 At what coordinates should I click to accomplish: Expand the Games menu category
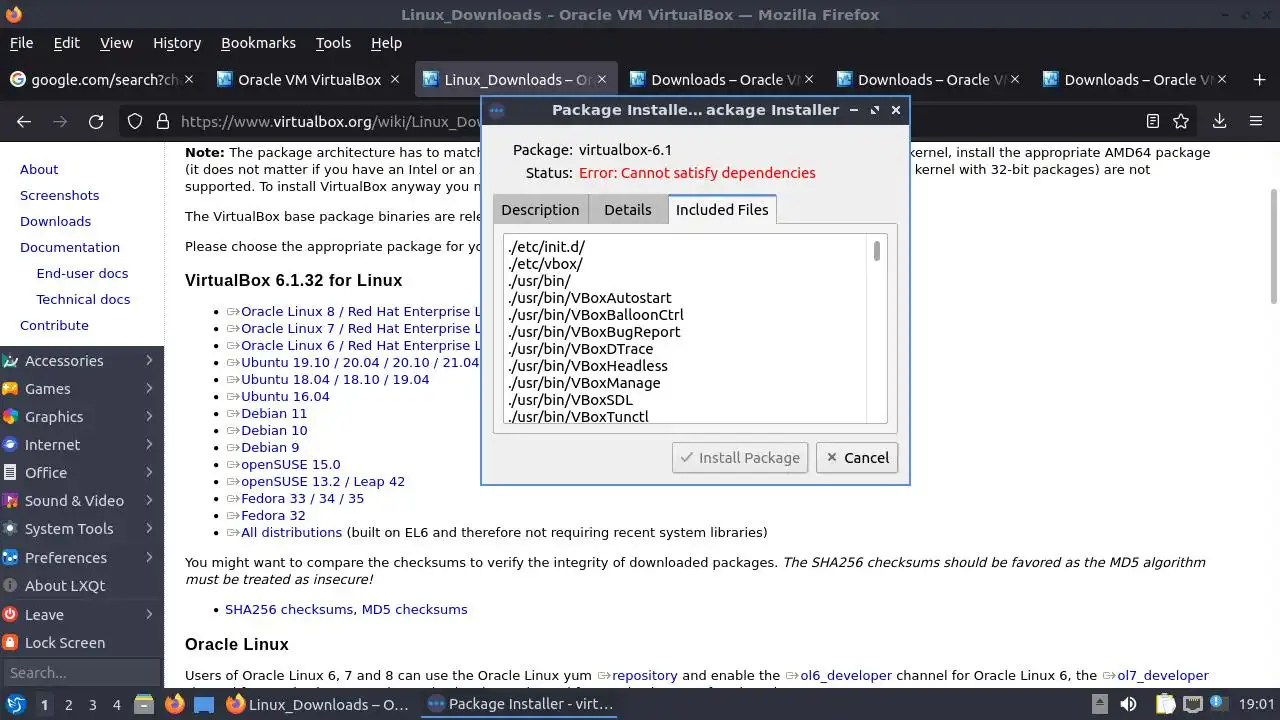[x=80, y=388]
